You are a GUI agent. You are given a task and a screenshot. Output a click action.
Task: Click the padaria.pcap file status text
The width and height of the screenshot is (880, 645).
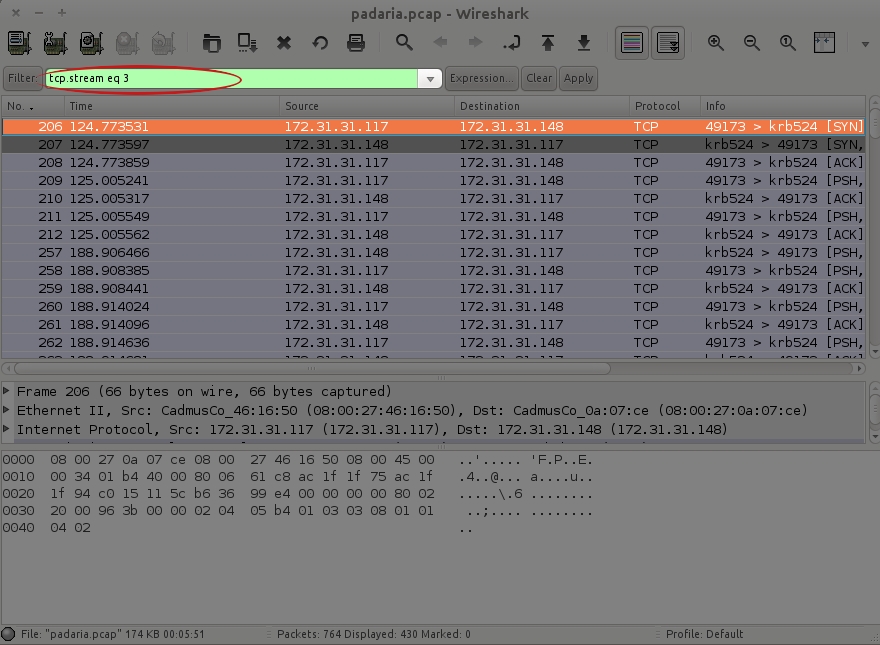[113, 634]
